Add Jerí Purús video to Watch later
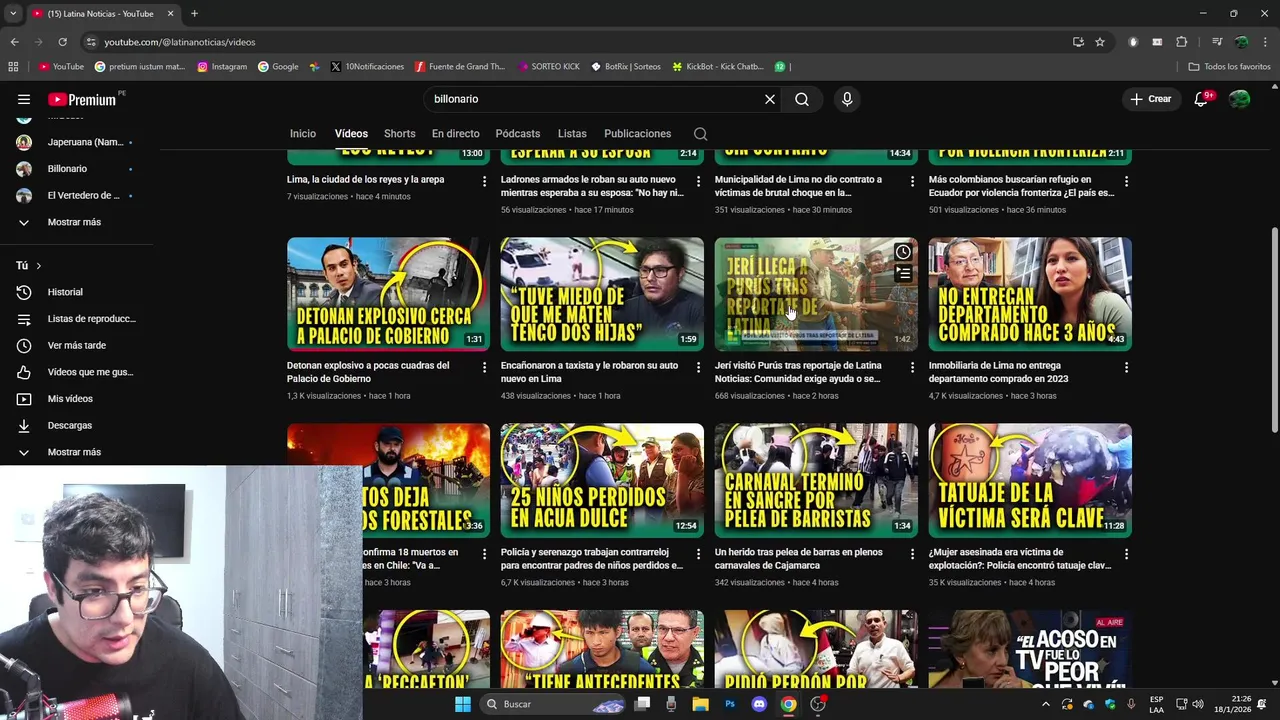The height and width of the screenshot is (720, 1280). coord(903,252)
